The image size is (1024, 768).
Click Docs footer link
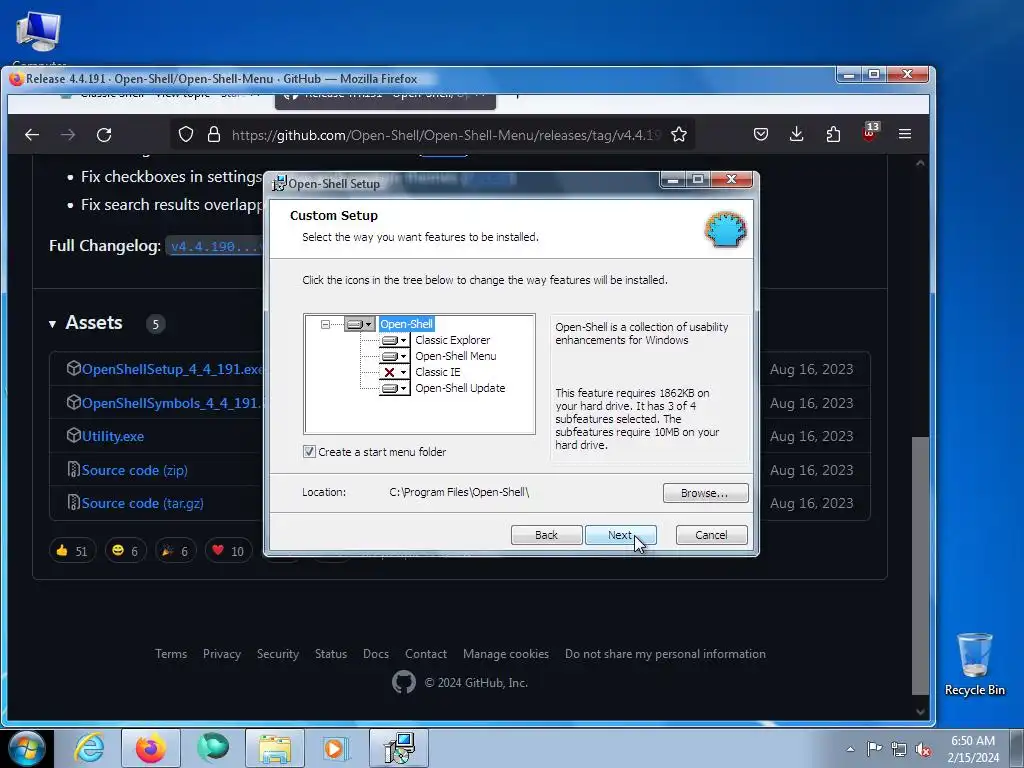click(376, 654)
